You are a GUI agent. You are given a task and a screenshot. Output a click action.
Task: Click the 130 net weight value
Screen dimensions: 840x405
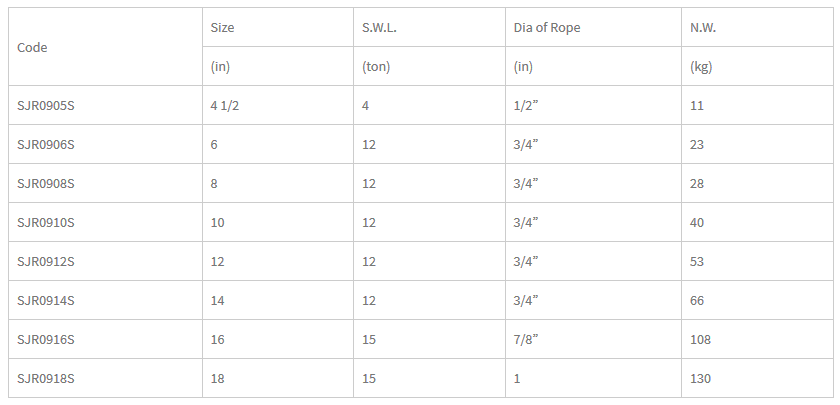coord(701,379)
